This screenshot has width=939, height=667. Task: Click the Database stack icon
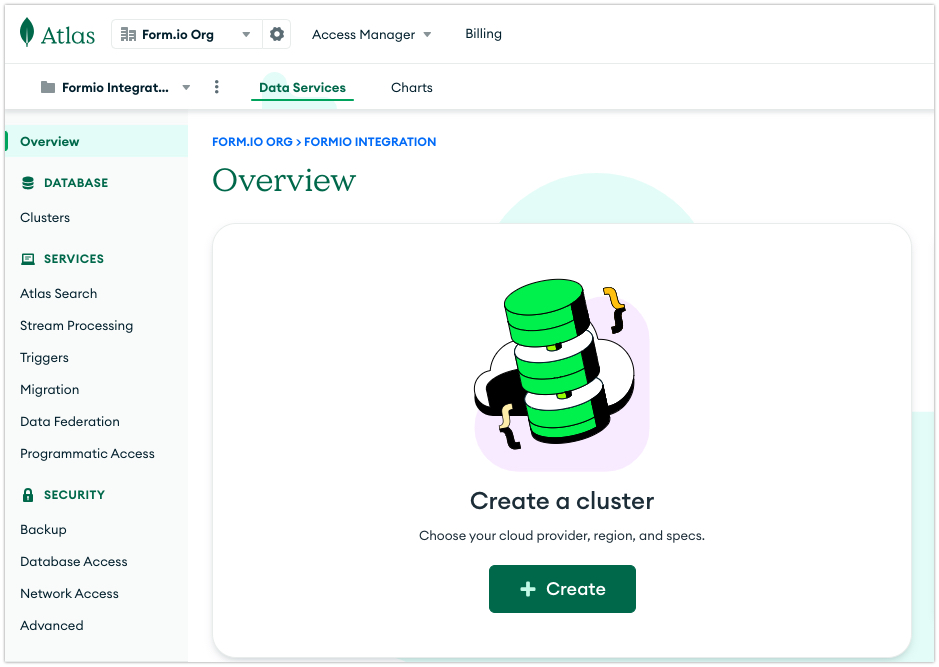[x=28, y=183]
